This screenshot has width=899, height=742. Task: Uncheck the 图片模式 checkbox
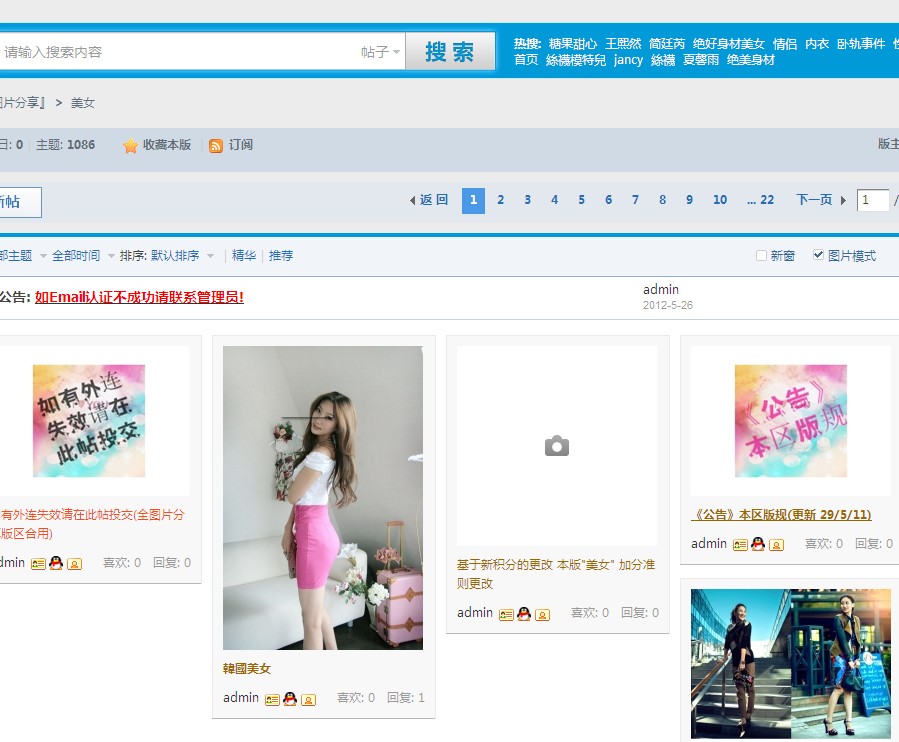click(819, 255)
